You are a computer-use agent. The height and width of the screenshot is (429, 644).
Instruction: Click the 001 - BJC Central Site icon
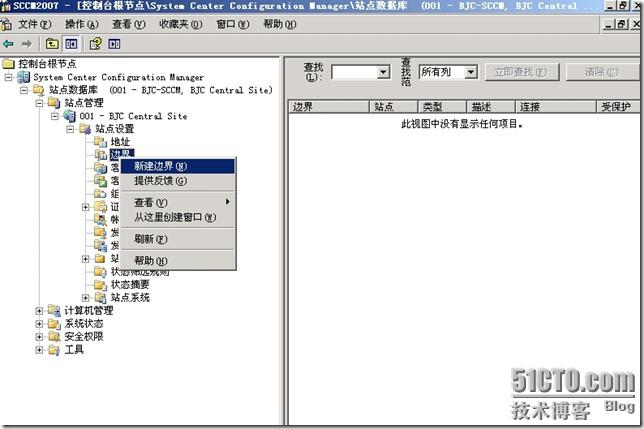pyautogui.click(x=69, y=116)
